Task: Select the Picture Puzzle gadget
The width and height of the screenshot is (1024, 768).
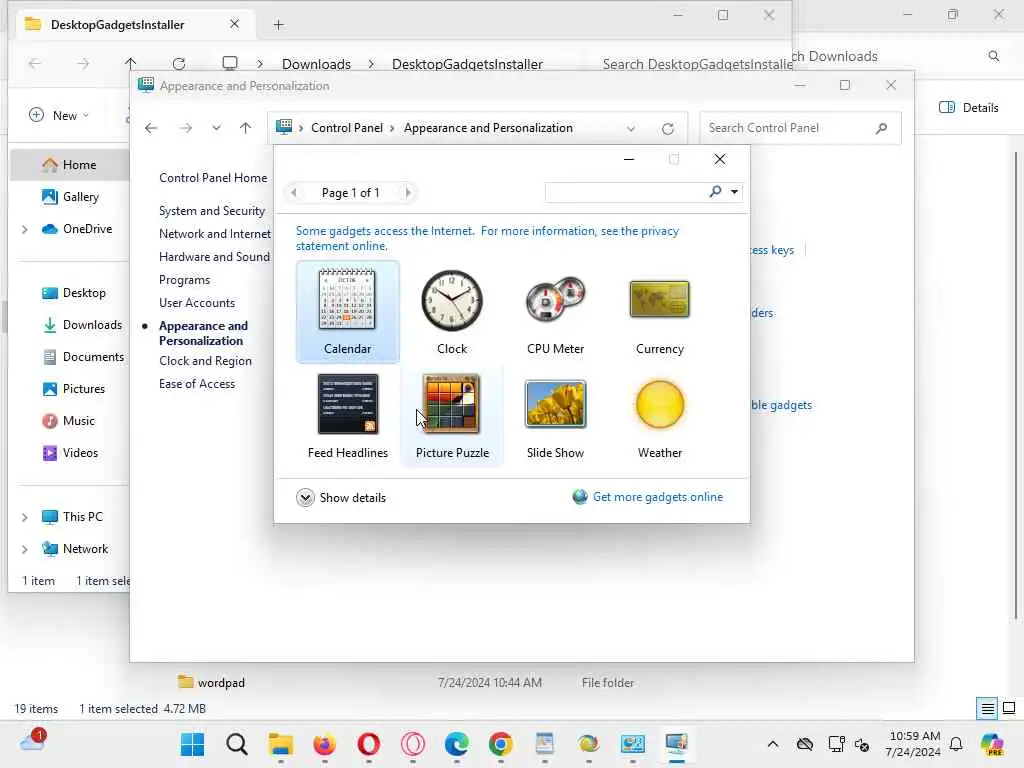Action: pos(452,416)
